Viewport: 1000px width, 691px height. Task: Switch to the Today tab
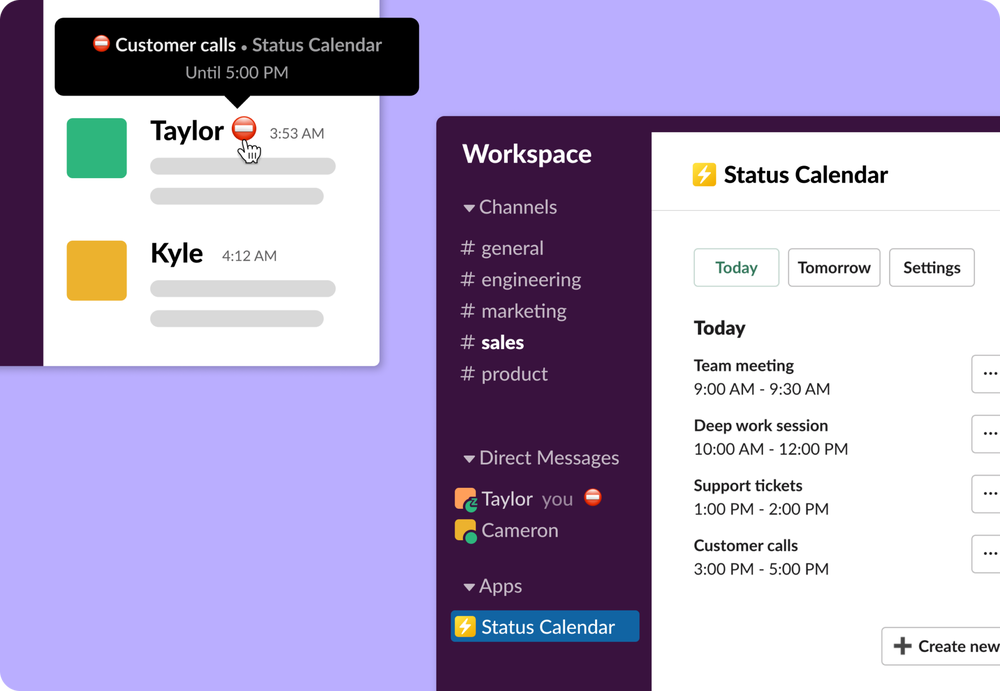click(x=736, y=268)
